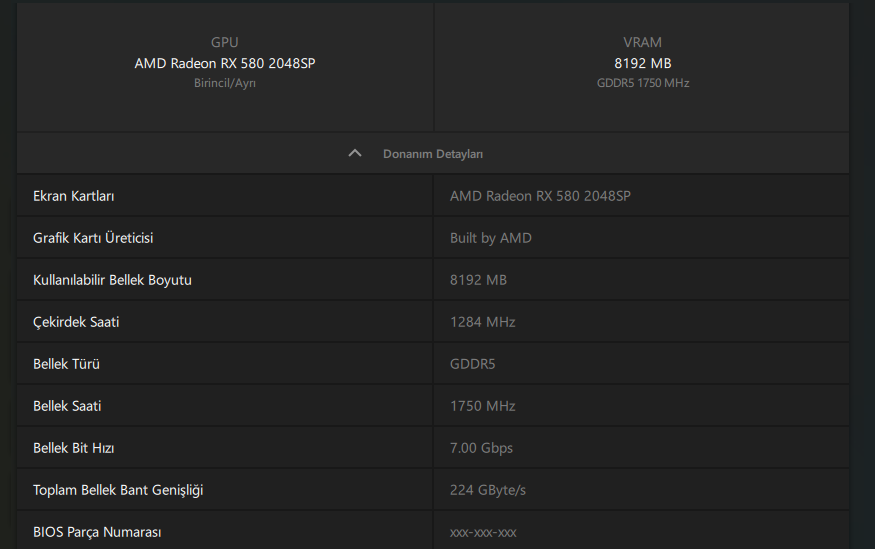The width and height of the screenshot is (875, 549).
Task: Click the Grafik Kartı Üreticisi row label
Action: 93,238
